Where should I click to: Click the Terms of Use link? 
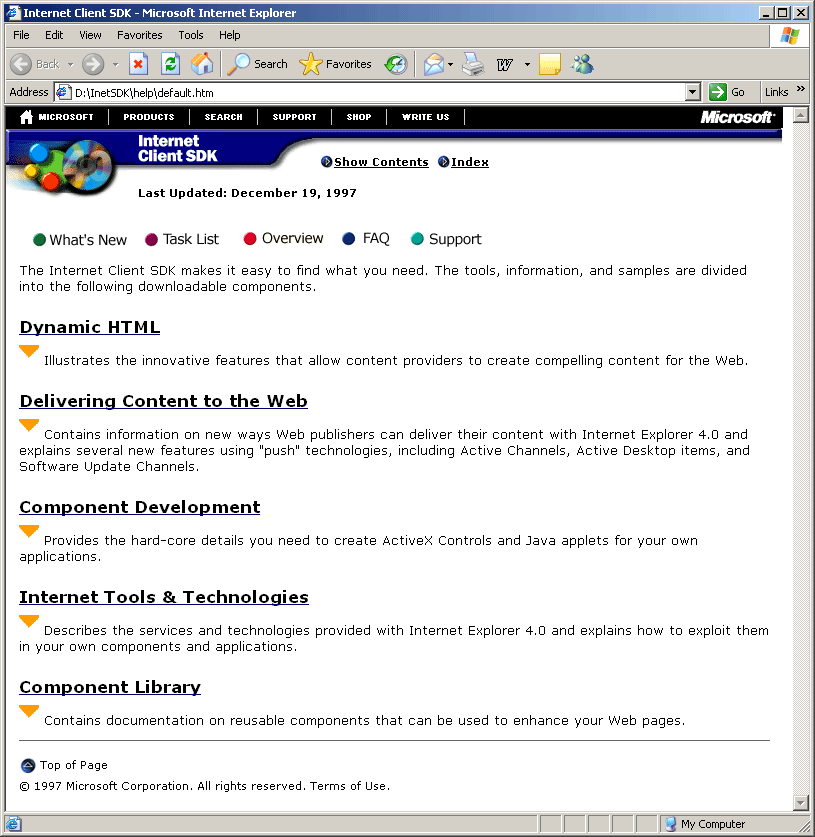[x=349, y=786]
